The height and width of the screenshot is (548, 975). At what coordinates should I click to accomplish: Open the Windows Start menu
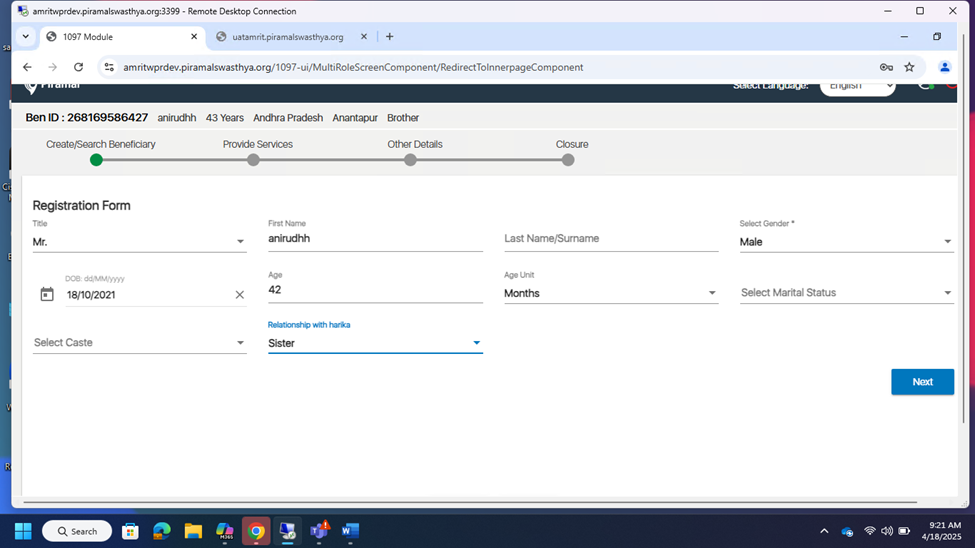click(23, 531)
